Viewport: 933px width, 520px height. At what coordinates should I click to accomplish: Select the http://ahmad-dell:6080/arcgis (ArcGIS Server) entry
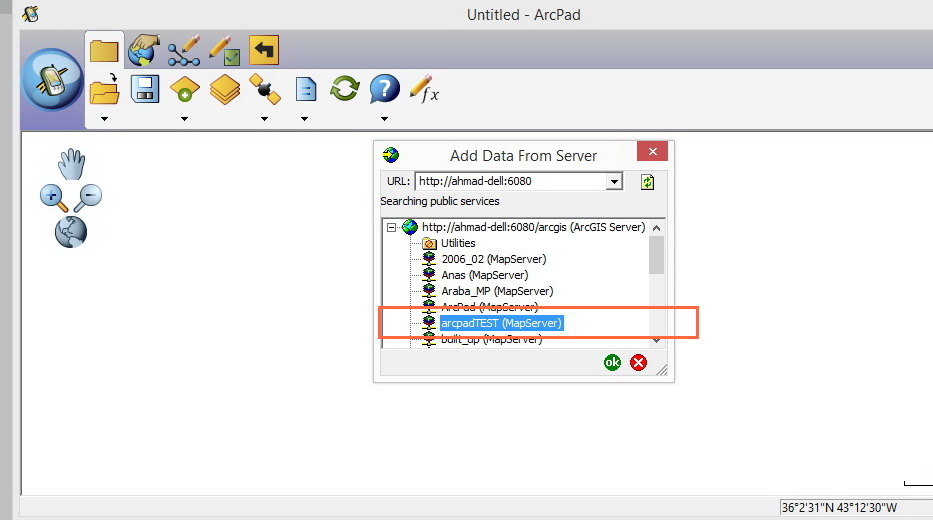[x=534, y=227]
